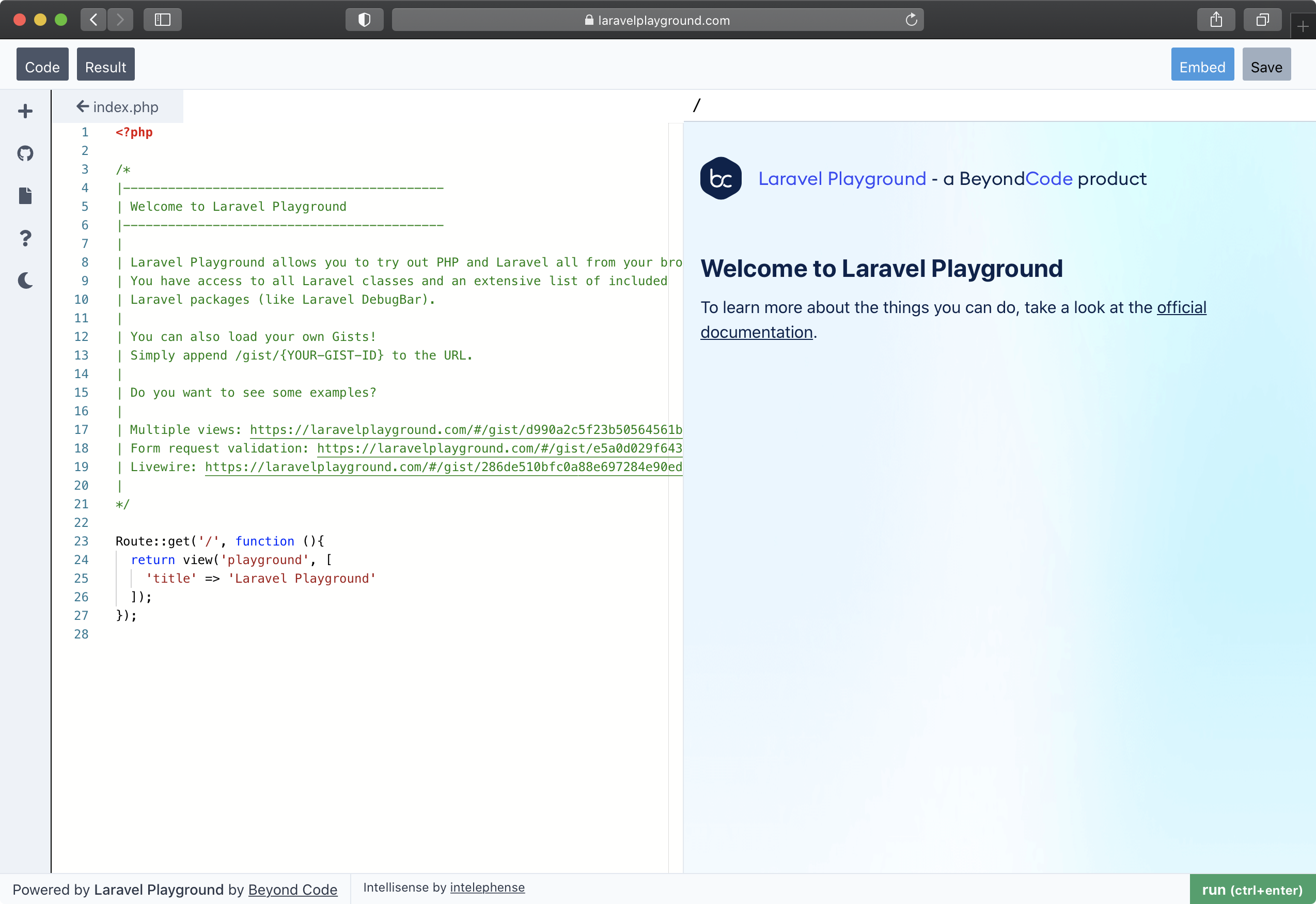This screenshot has height=904, width=1316.
Task: Click the lock icon in the address bar
Action: coord(589,20)
